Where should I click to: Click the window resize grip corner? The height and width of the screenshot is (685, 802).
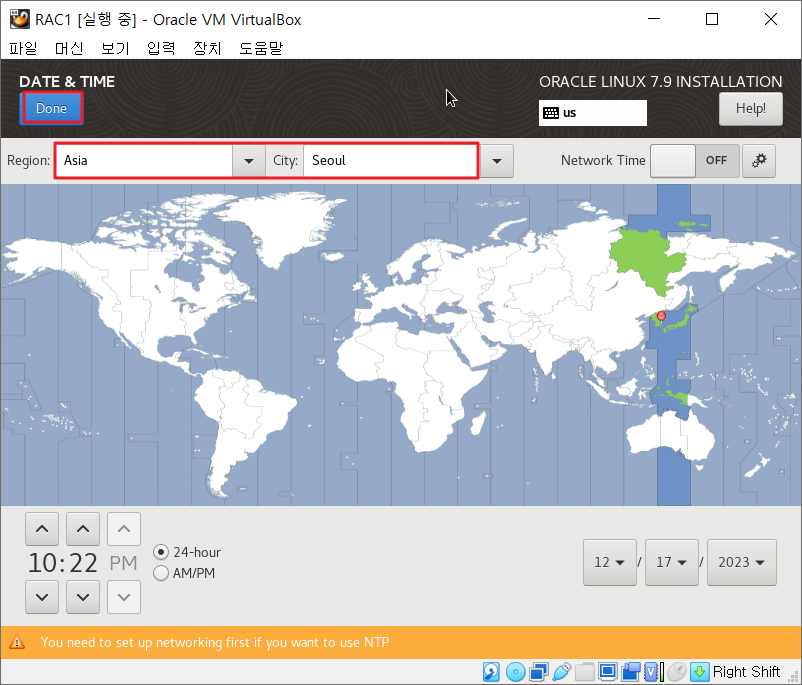tap(794, 676)
